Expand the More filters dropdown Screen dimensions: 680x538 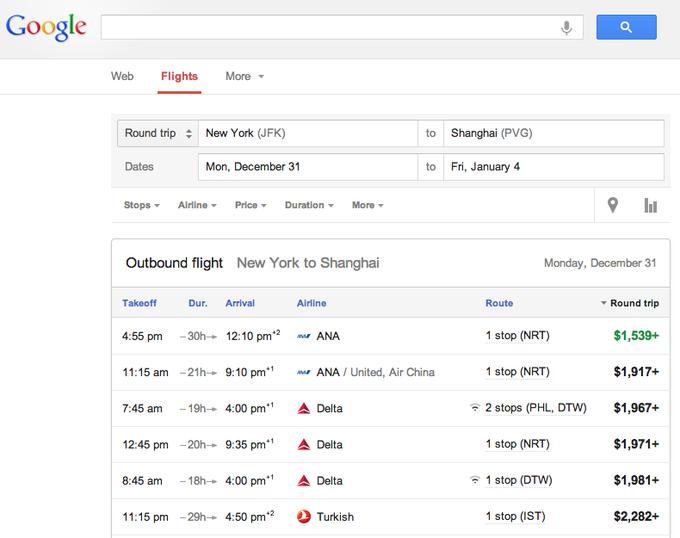(367, 205)
